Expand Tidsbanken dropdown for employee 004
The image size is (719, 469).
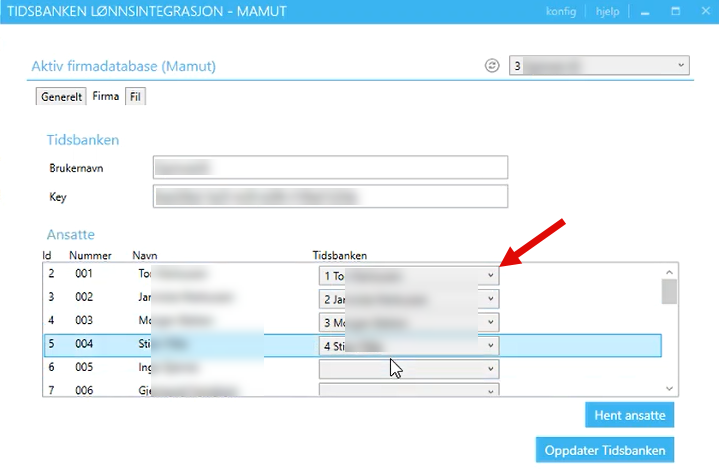click(409, 346)
